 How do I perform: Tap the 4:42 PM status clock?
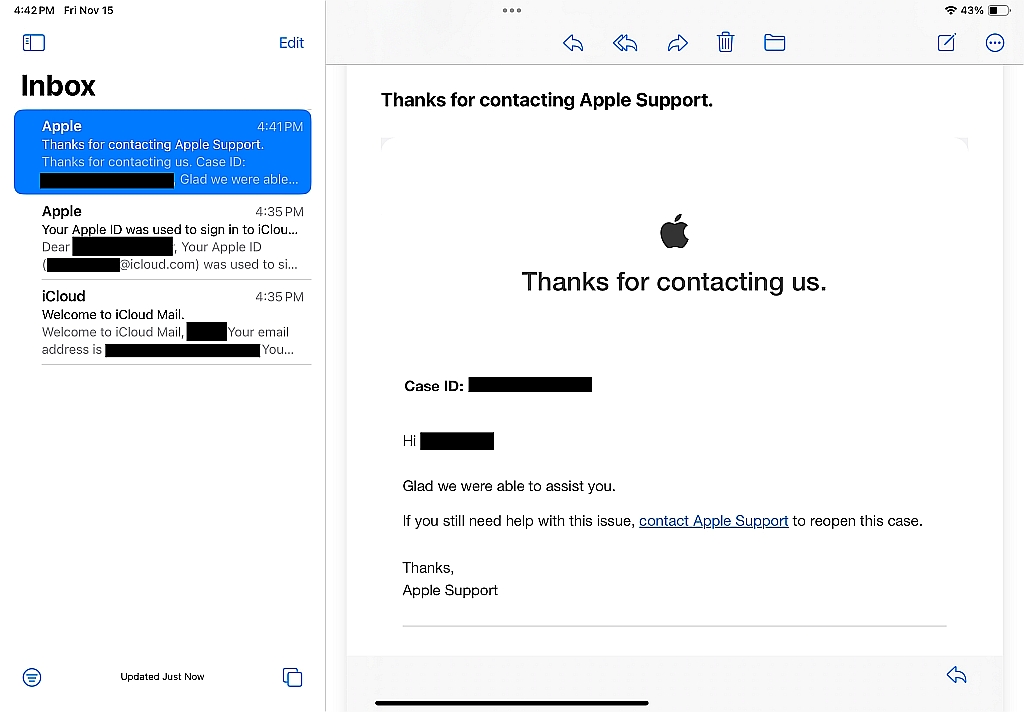point(34,10)
